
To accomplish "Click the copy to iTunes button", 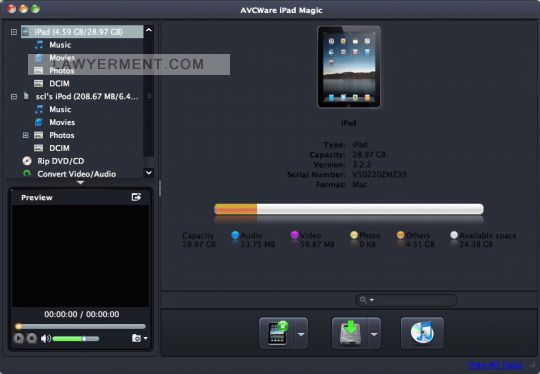I will coord(422,333).
